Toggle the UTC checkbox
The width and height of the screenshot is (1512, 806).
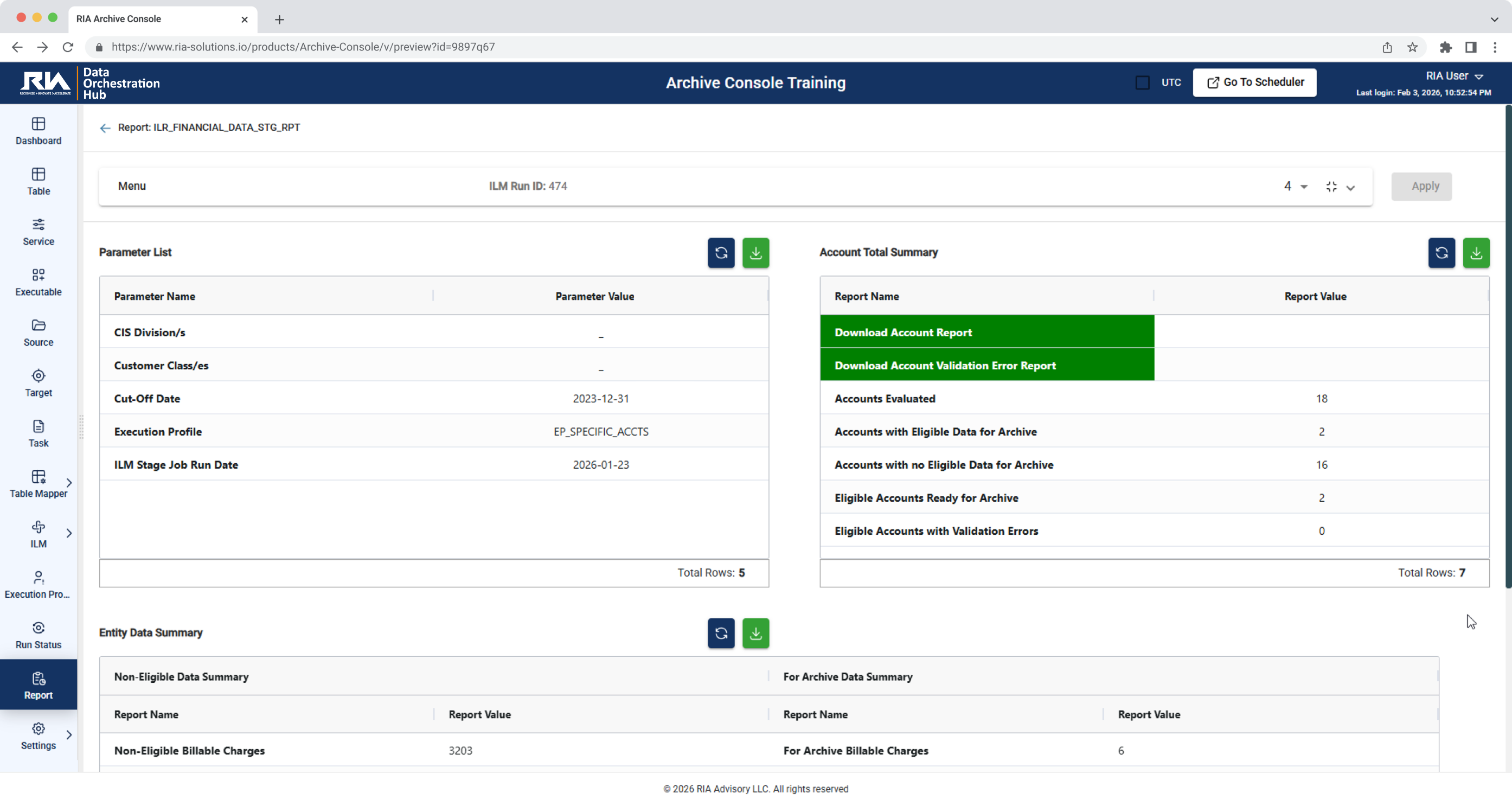pyautogui.click(x=1142, y=83)
